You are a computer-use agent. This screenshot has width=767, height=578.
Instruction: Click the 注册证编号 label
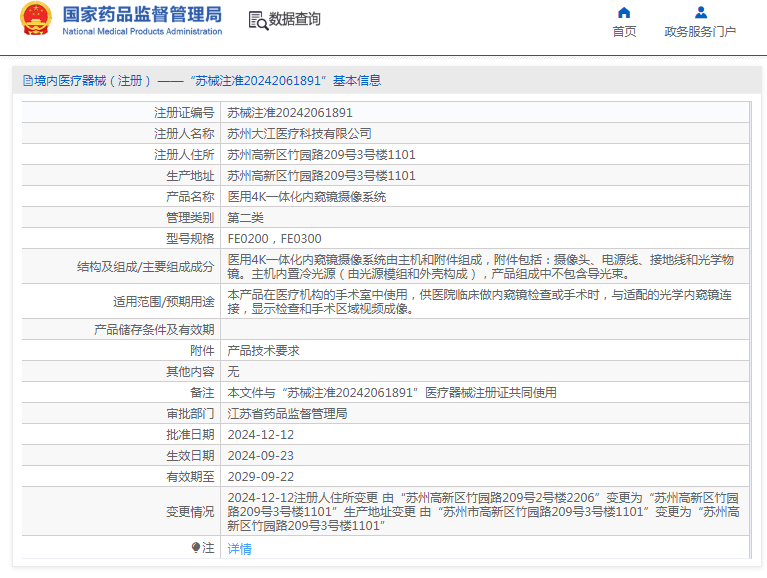[184, 113]
